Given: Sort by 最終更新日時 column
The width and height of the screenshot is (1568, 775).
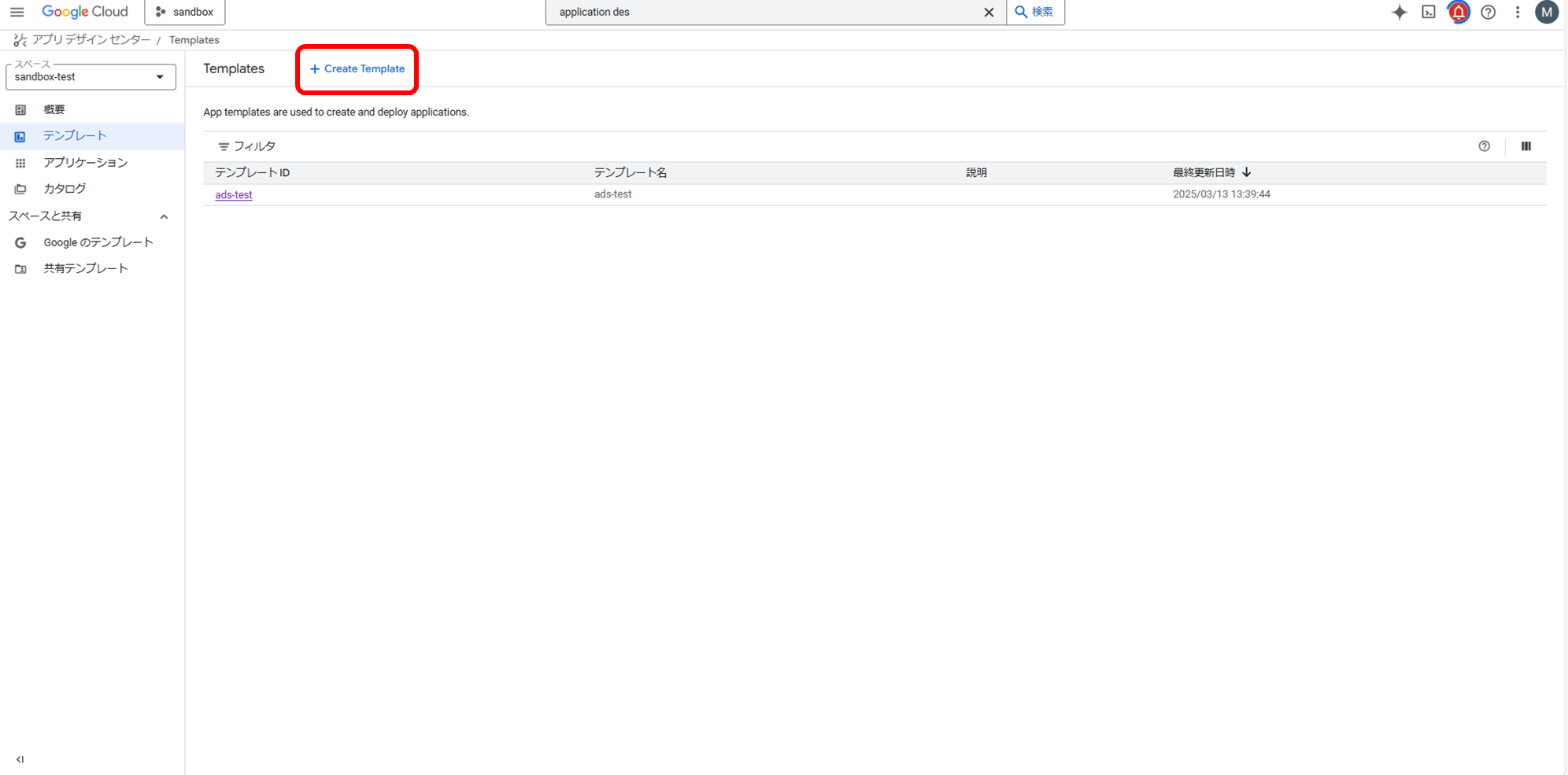Looking at the screenshot, I should click(1204, 173).
